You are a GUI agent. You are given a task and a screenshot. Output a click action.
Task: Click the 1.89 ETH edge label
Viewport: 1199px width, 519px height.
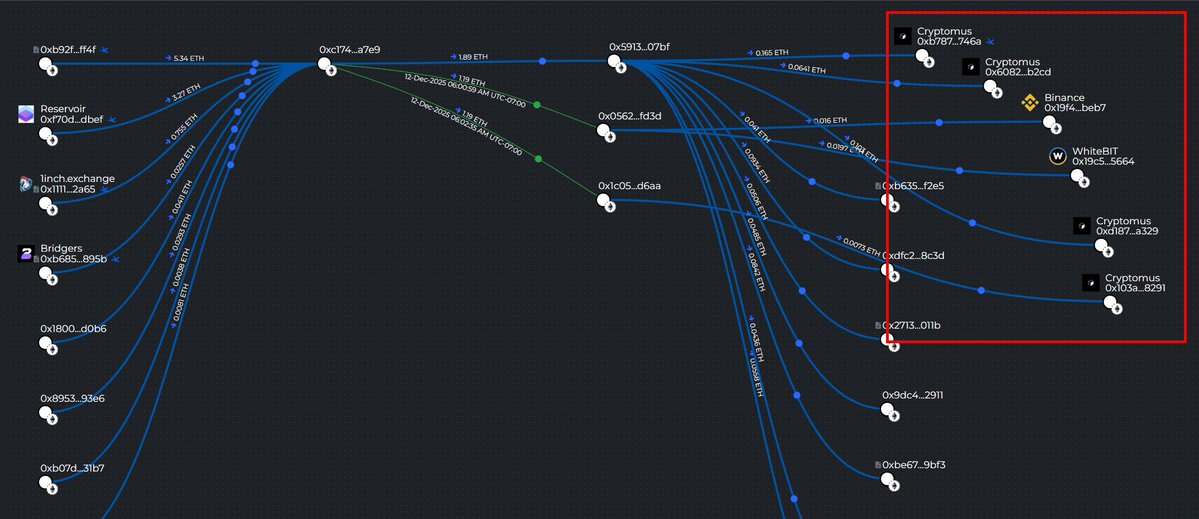[x=473, y=57]
